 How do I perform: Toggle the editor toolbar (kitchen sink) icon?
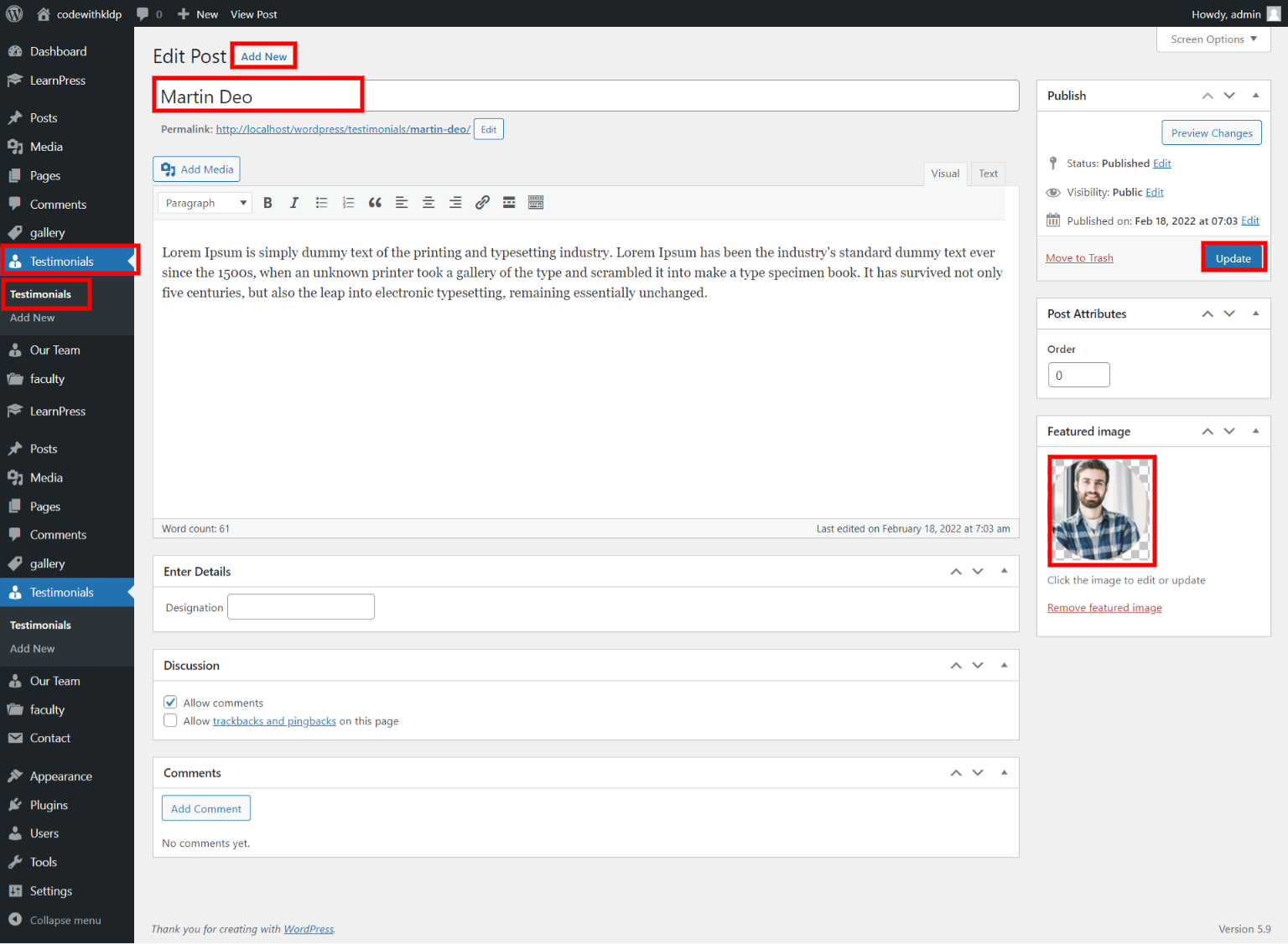(x=536, y=203)
